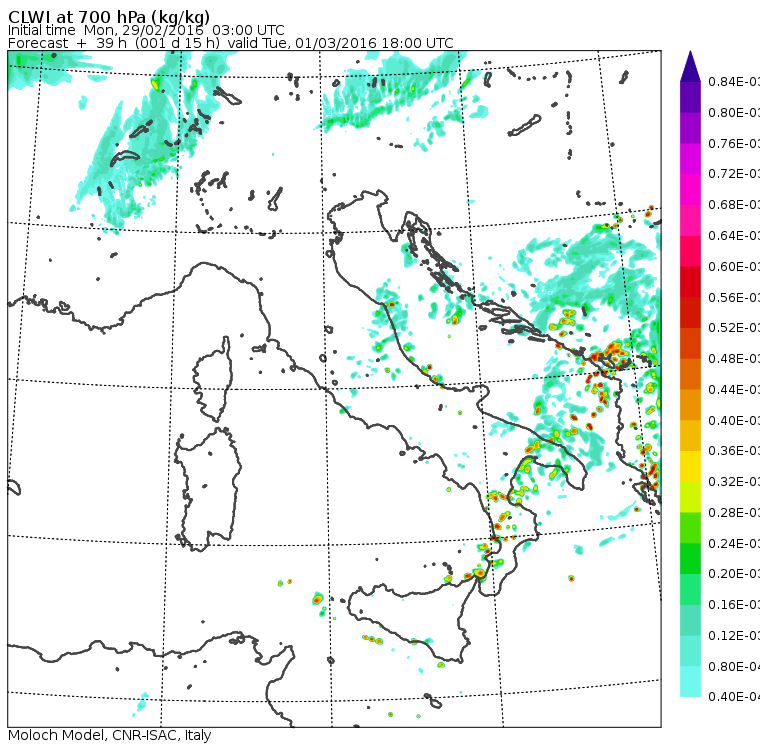760x749 pixels.
Task: Click the colorbar label 0.84E-03
Action: (734, 81)
